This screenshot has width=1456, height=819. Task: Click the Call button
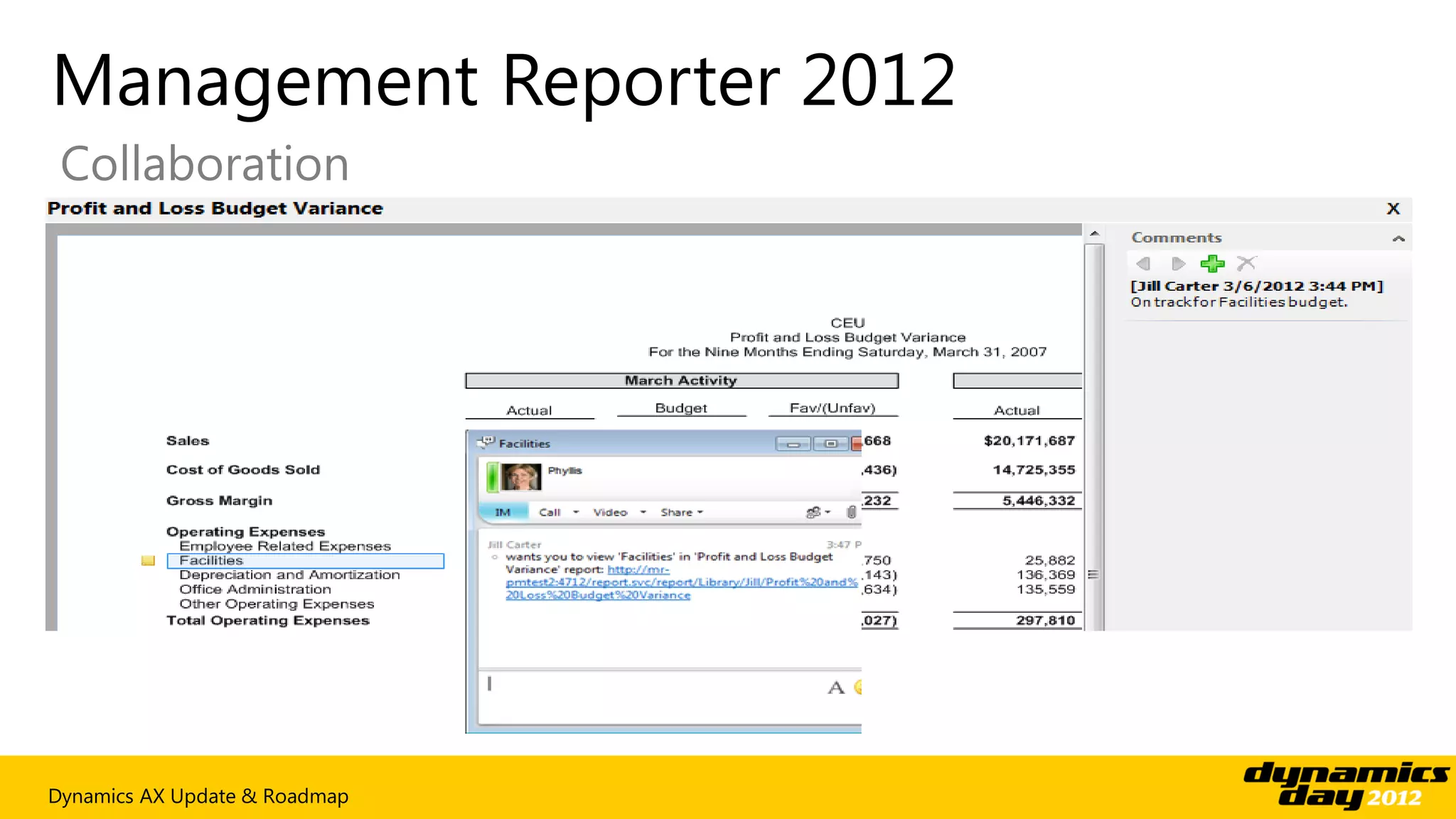click(550, 512)
